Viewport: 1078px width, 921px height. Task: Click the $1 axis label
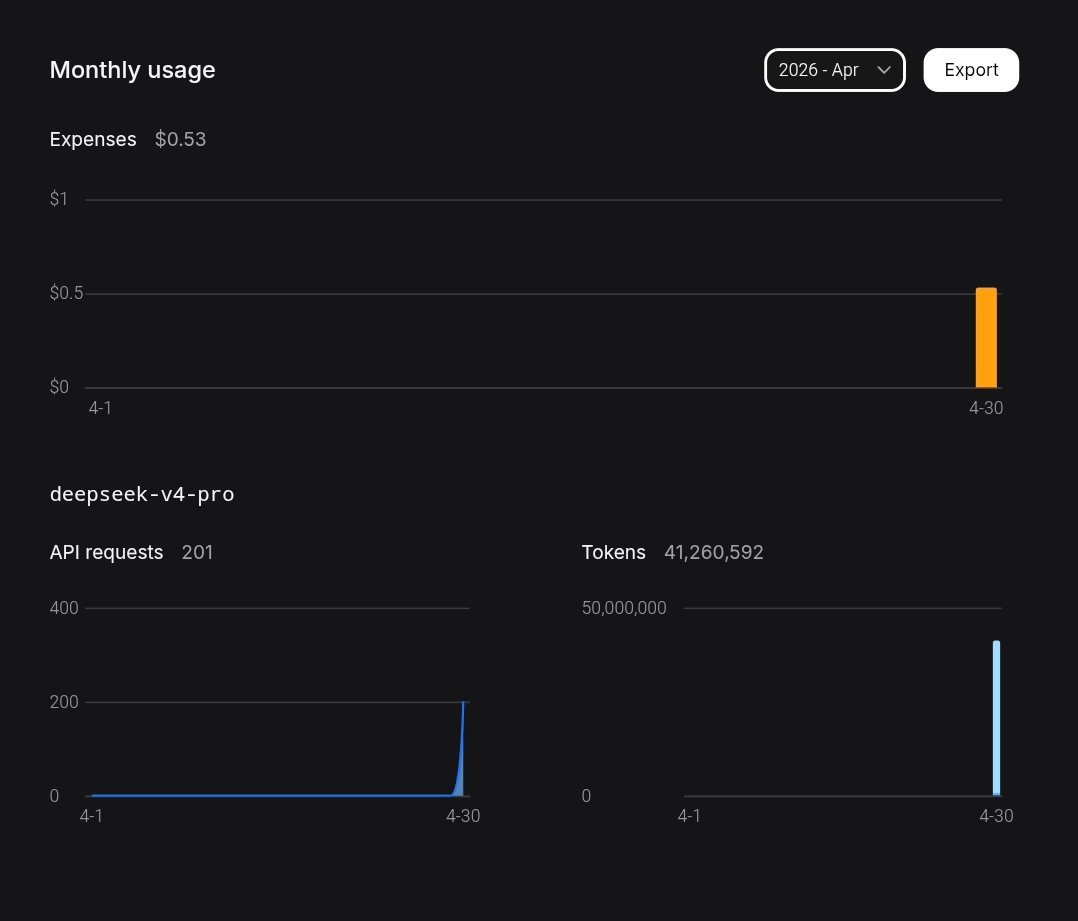[58, 199]
